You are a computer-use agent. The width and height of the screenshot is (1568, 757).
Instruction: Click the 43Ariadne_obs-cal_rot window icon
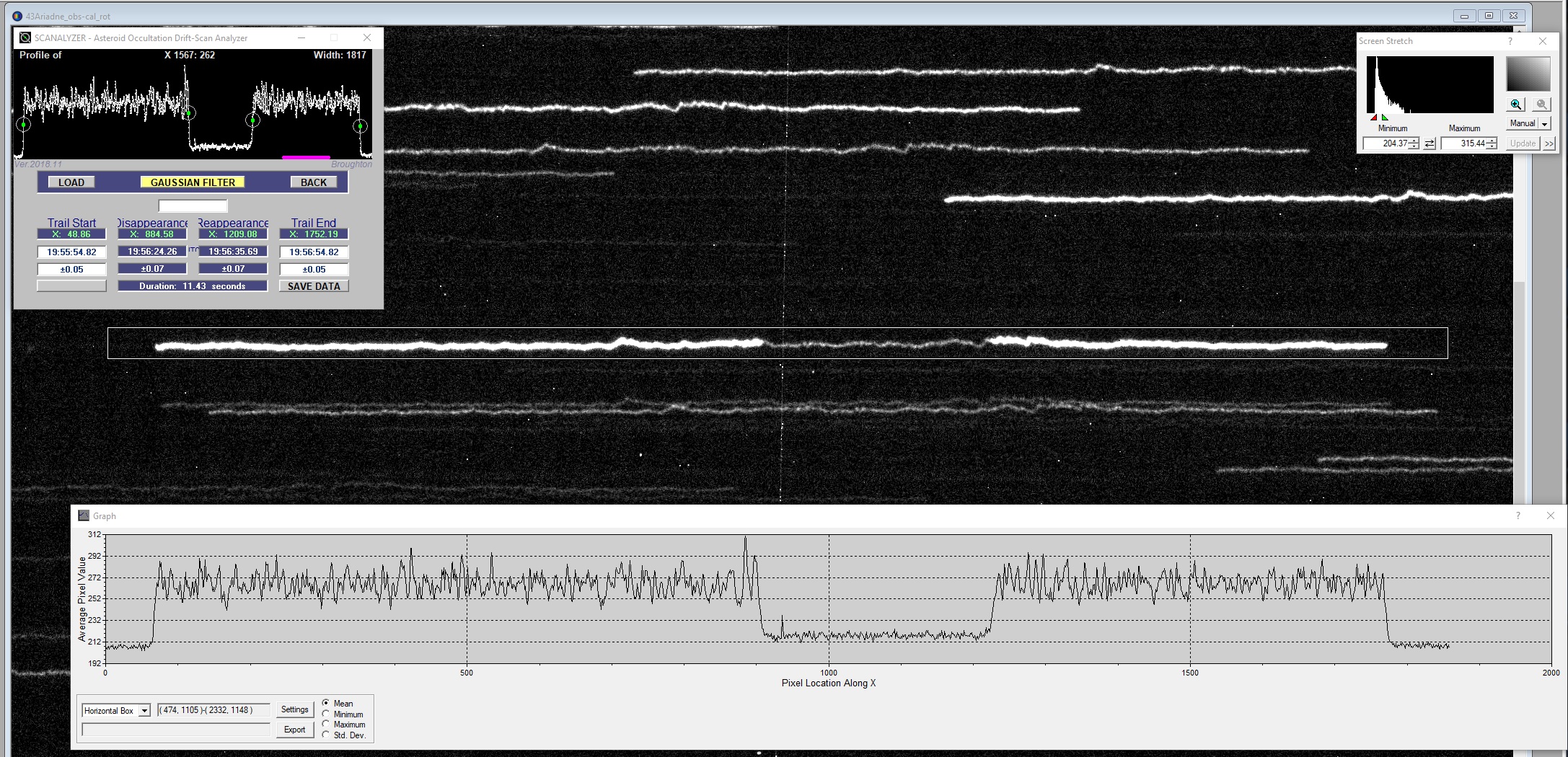tap(17, 16)
